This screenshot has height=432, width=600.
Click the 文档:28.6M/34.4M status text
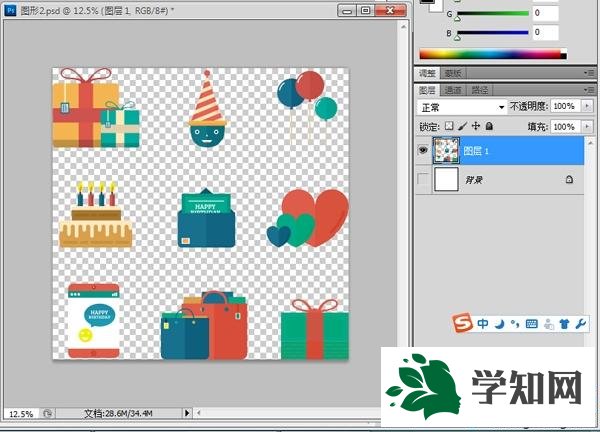pos(118,413)
